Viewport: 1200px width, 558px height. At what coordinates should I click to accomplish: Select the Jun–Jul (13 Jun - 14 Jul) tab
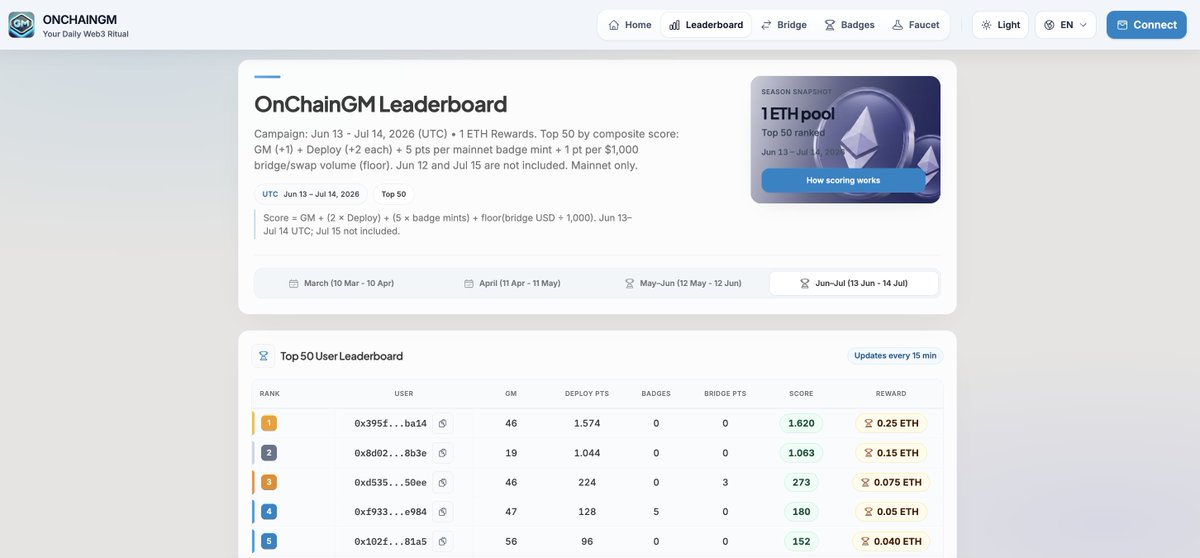pos(854,284)
